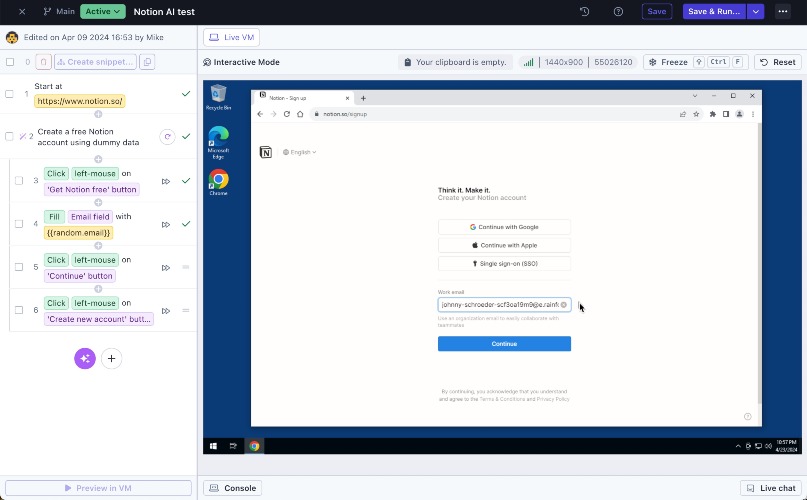The image size is (807, 500).
Task: Open the English language dropdown
Action: click(300, 152)
